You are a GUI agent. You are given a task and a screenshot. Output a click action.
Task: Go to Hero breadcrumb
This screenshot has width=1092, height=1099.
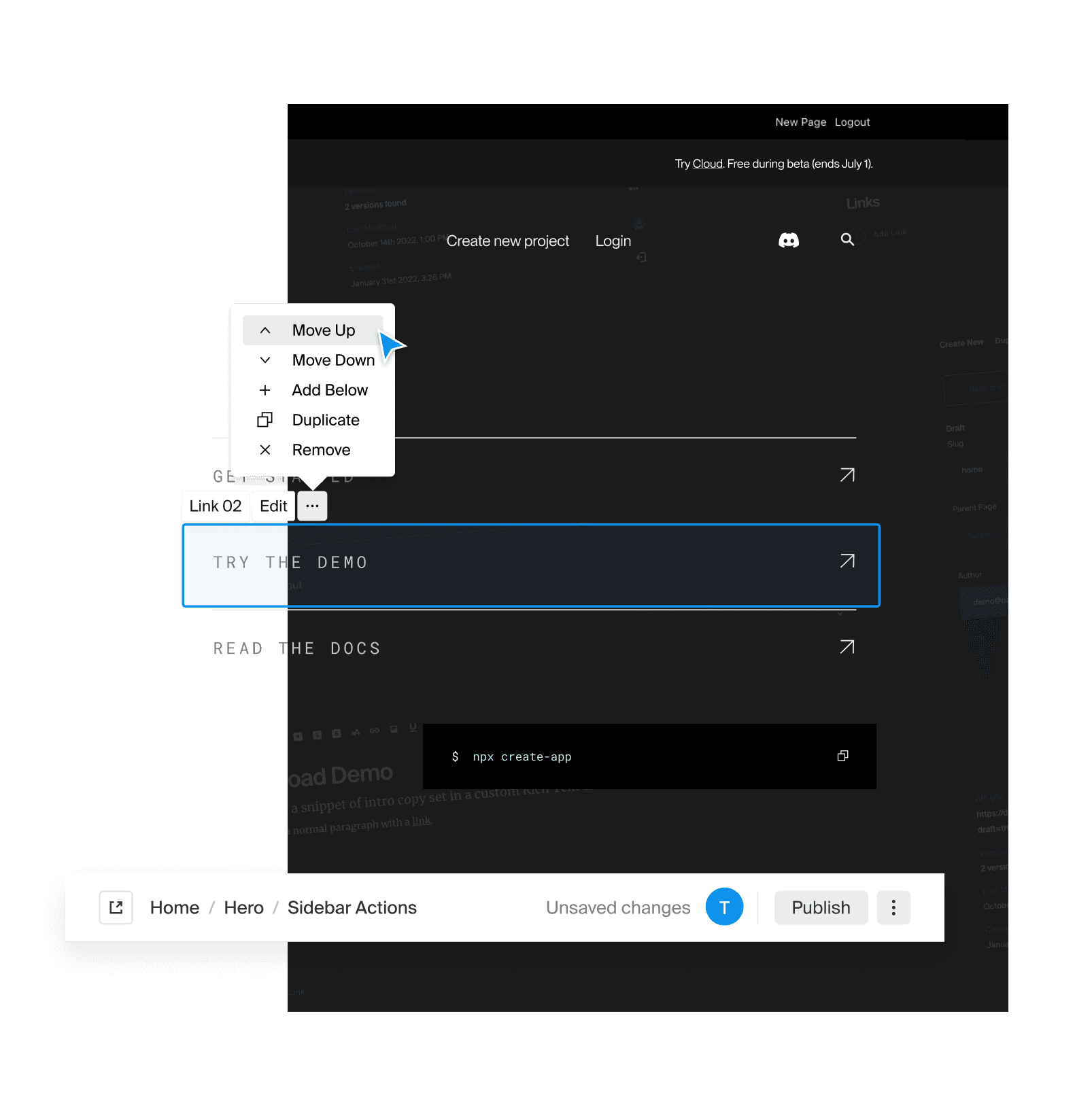coord(244,908)
